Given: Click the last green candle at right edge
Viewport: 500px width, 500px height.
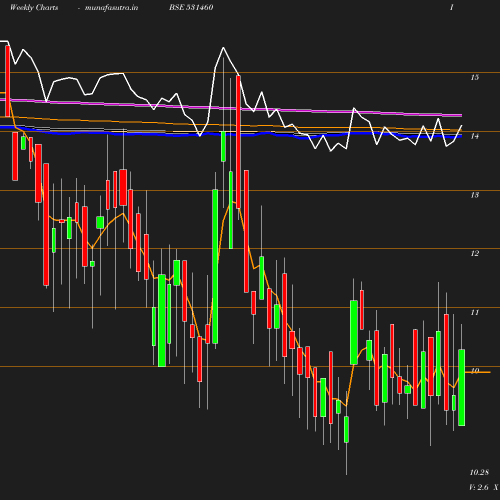Looking at the screenshot, I should [x=462, y=387].
